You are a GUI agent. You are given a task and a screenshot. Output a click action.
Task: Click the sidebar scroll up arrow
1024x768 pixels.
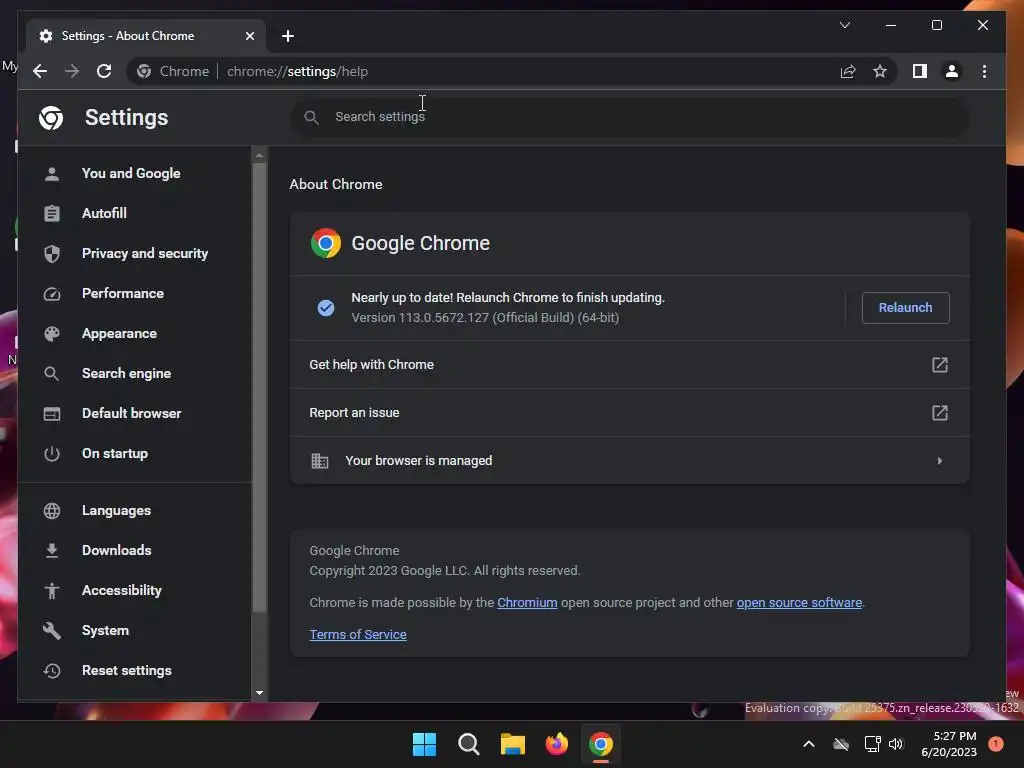(x=259, y=155)
